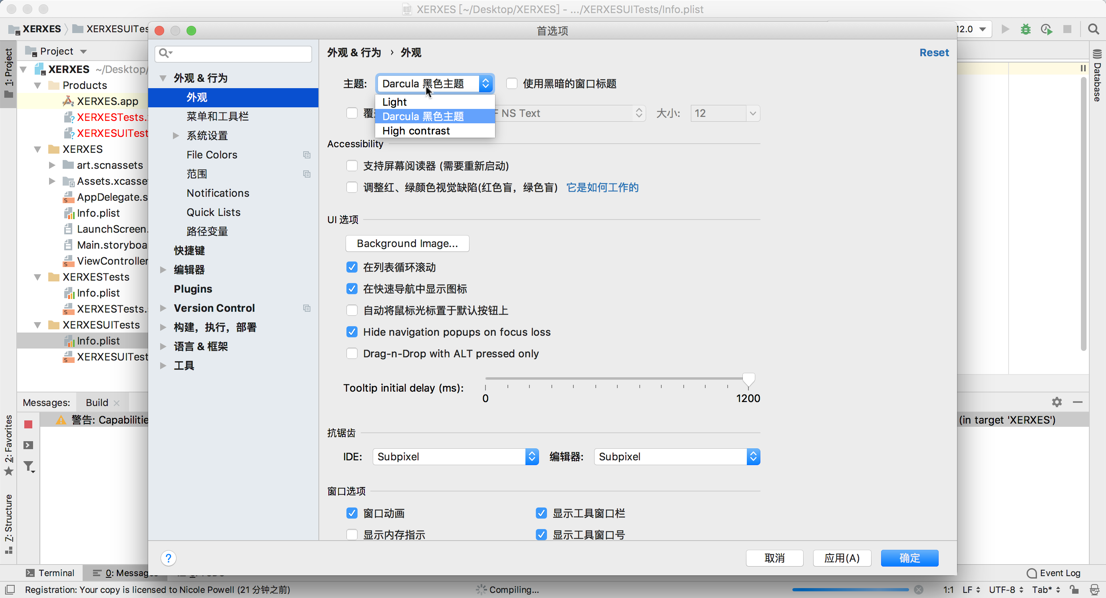Viewport: 1106px width, 598px height.
Task: Open Messages panel gear settings
Action: (1057, 402)
